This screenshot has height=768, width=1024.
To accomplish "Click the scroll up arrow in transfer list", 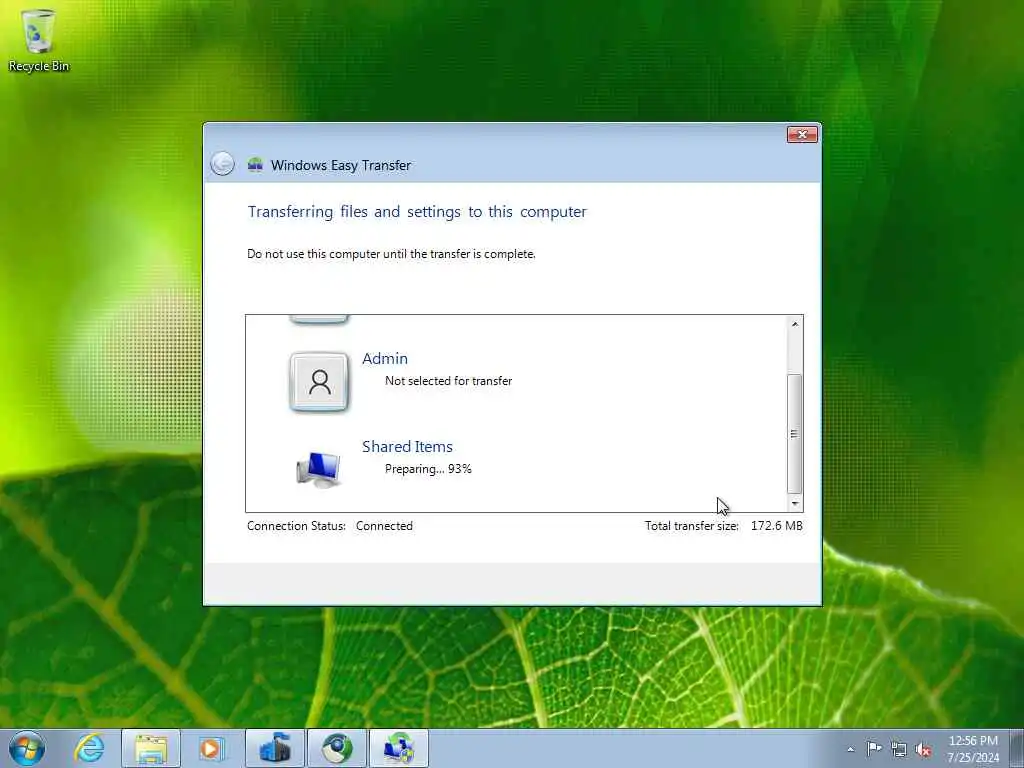I will [x=795, y=324].
